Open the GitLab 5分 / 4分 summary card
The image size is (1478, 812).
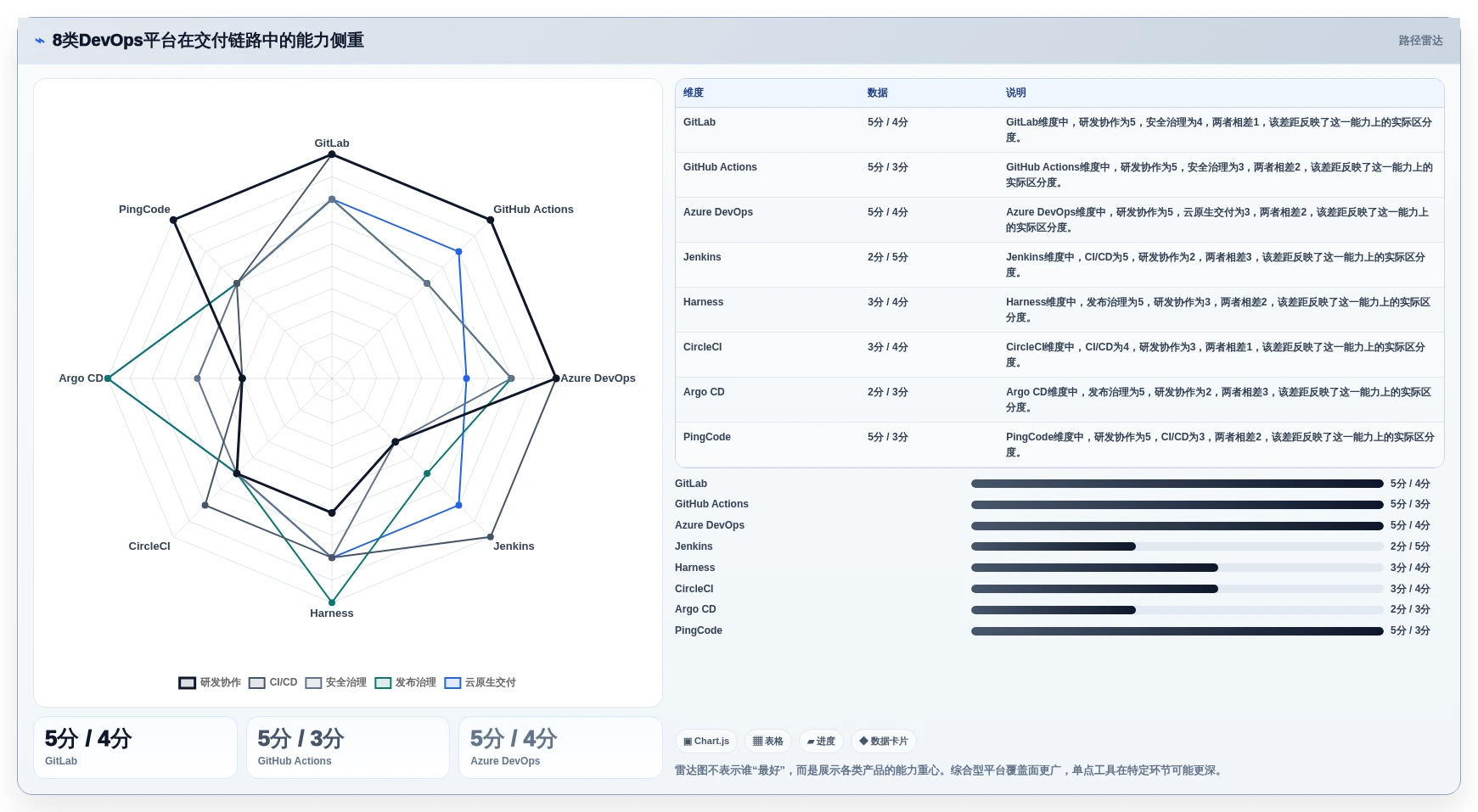point(135,748)
